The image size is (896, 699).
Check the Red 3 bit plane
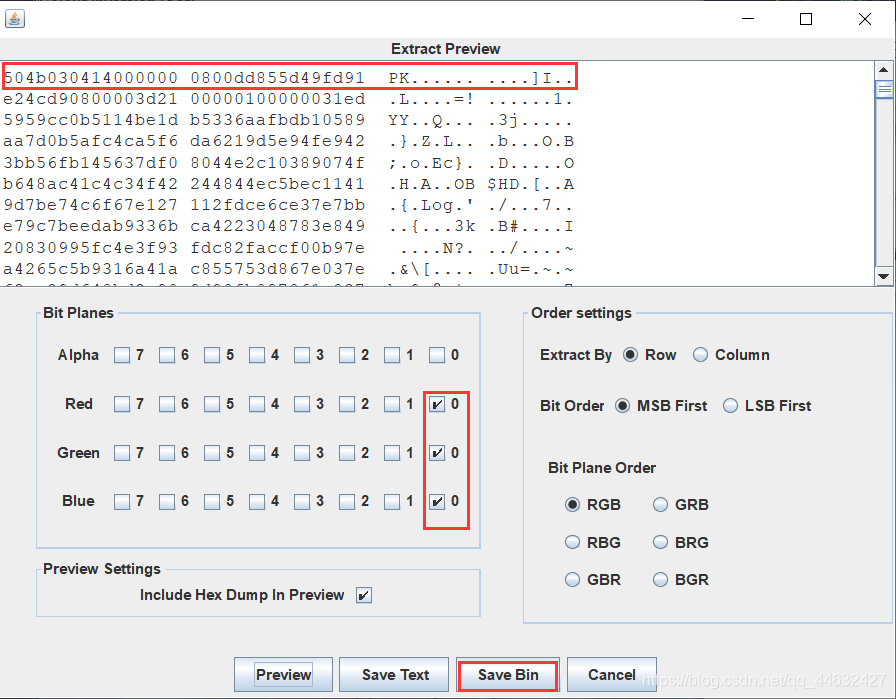302,404
